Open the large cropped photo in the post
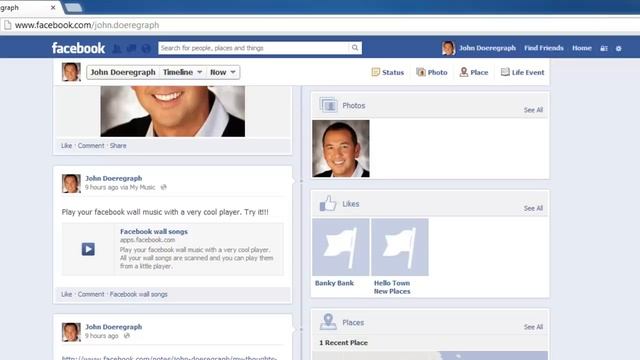The width and height of the screenshot is (640, 360). point(173,111)
